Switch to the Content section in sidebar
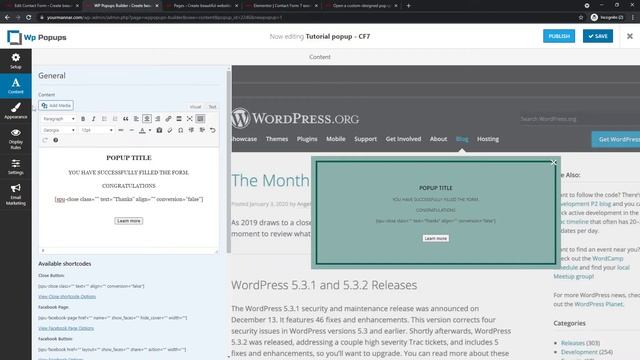 pyautogui.click(x=16, y=86)
